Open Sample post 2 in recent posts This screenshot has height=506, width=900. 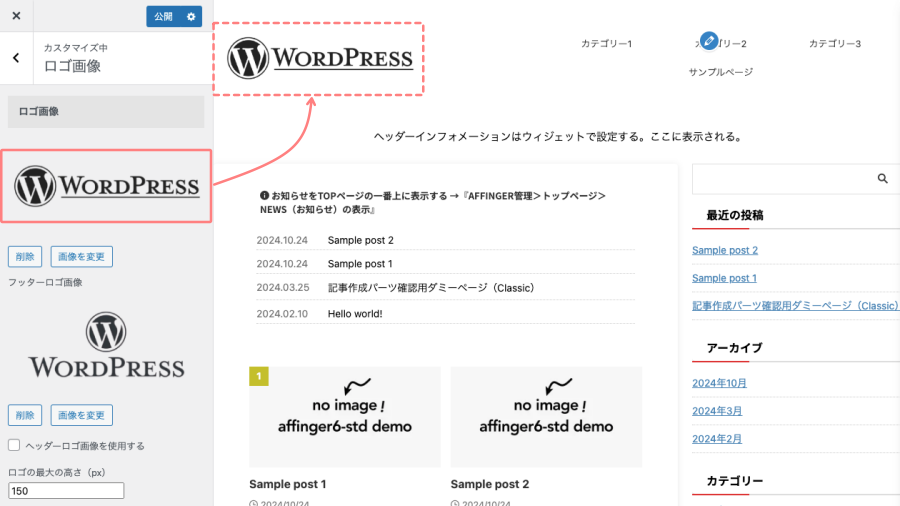725,250
